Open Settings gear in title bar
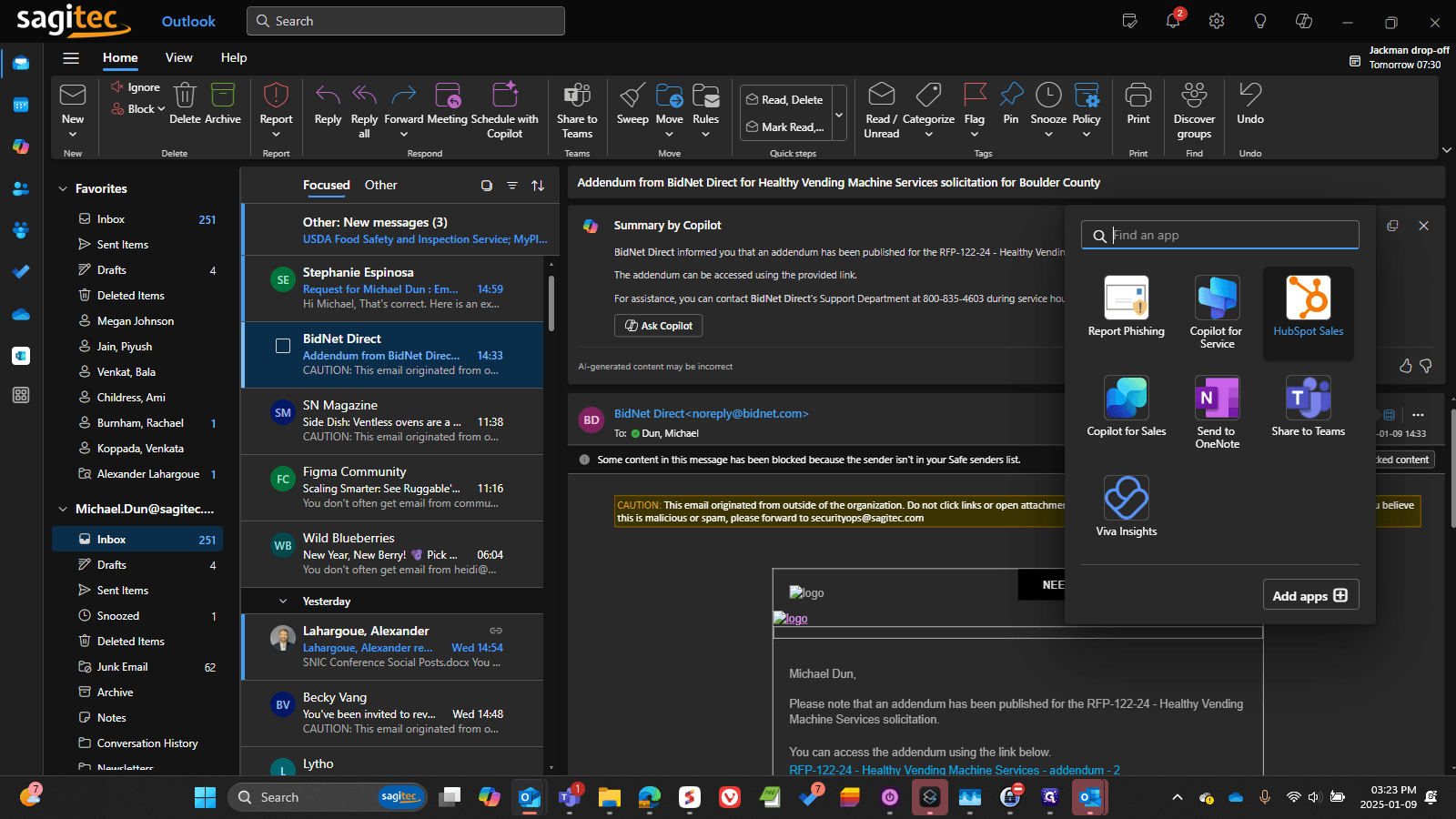Image resolution: width=1456 pixels, height=819 pixels. click(x=1217, y=21)
